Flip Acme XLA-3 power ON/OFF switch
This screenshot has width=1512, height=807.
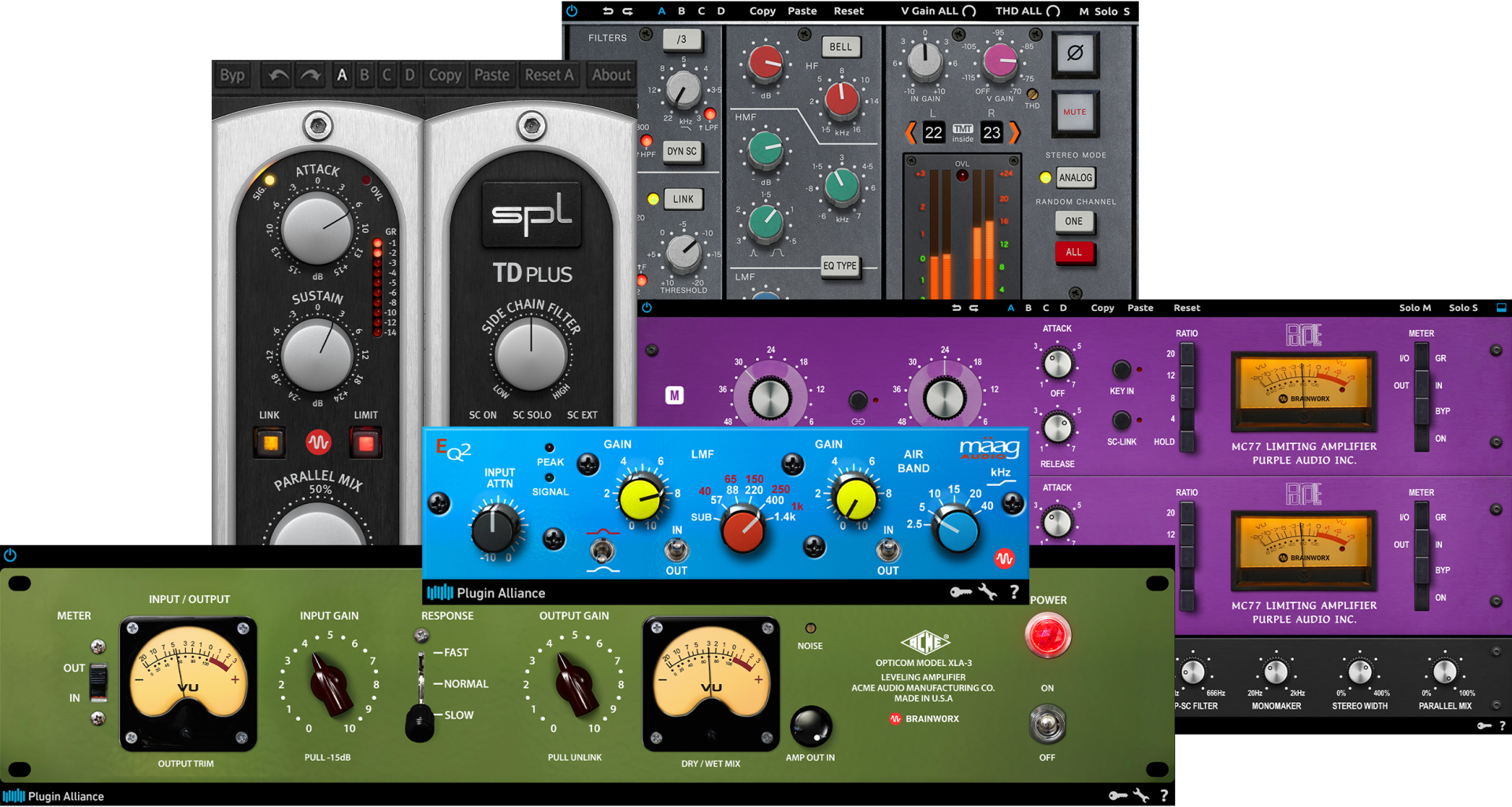(1047, 724)
